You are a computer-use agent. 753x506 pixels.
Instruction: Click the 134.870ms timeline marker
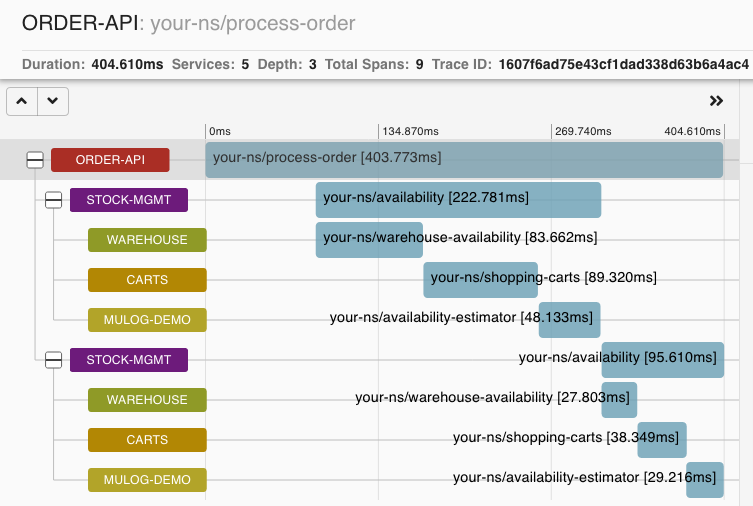click(410, 131)
